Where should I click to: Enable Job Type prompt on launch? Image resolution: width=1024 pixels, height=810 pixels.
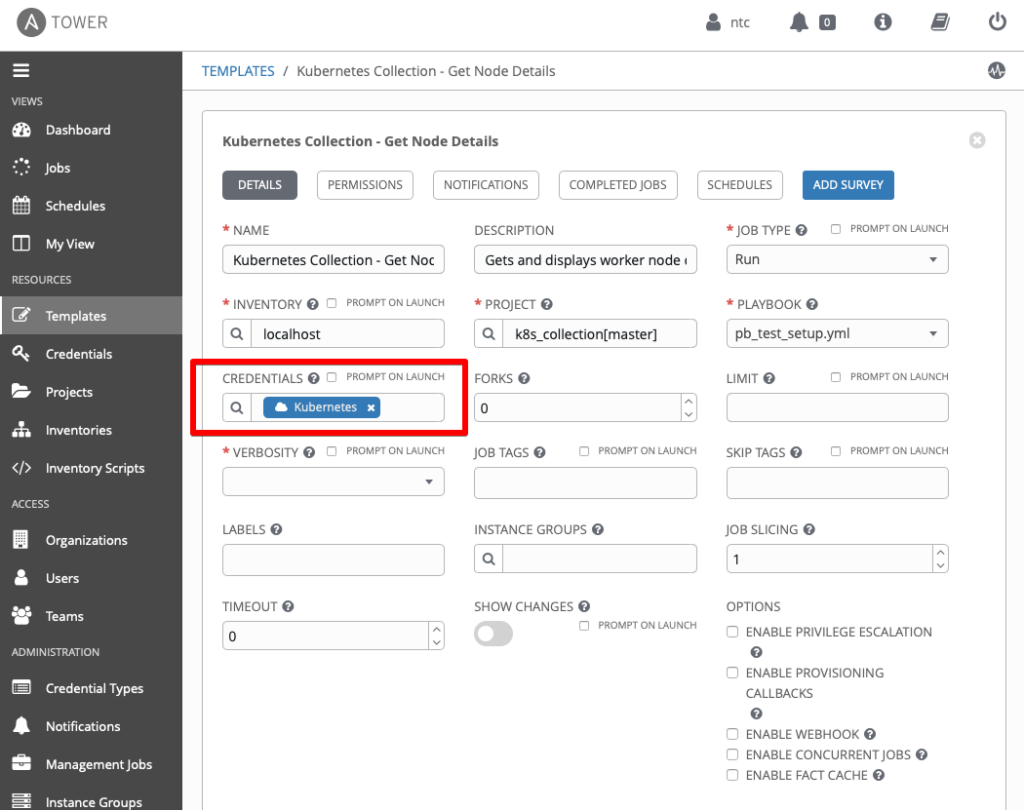coord(835,229)
